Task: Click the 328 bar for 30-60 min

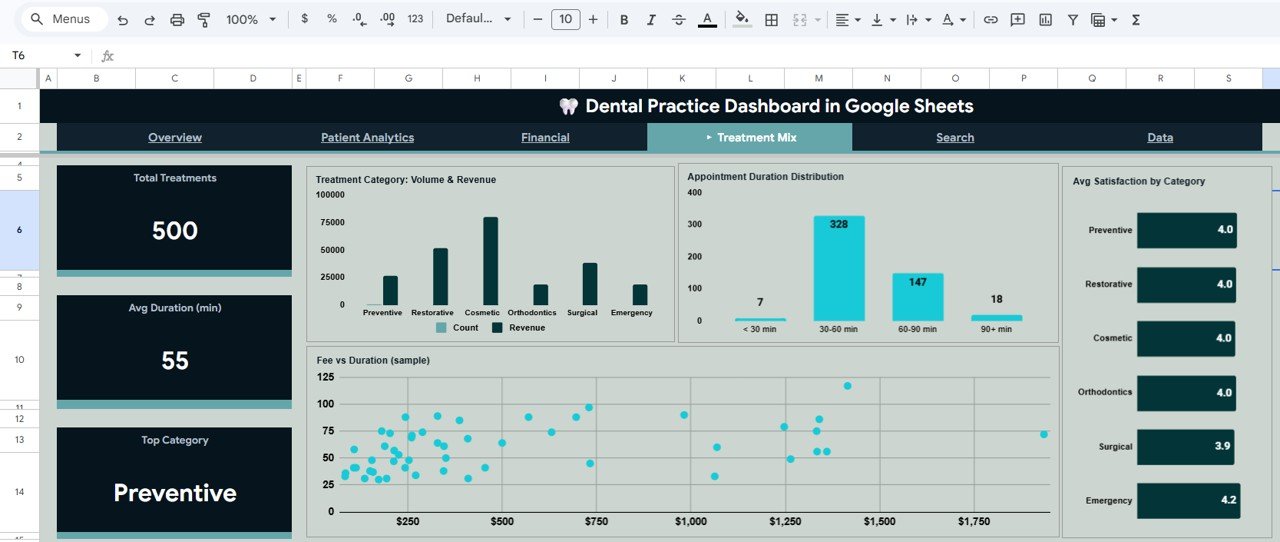Action: 839,268
